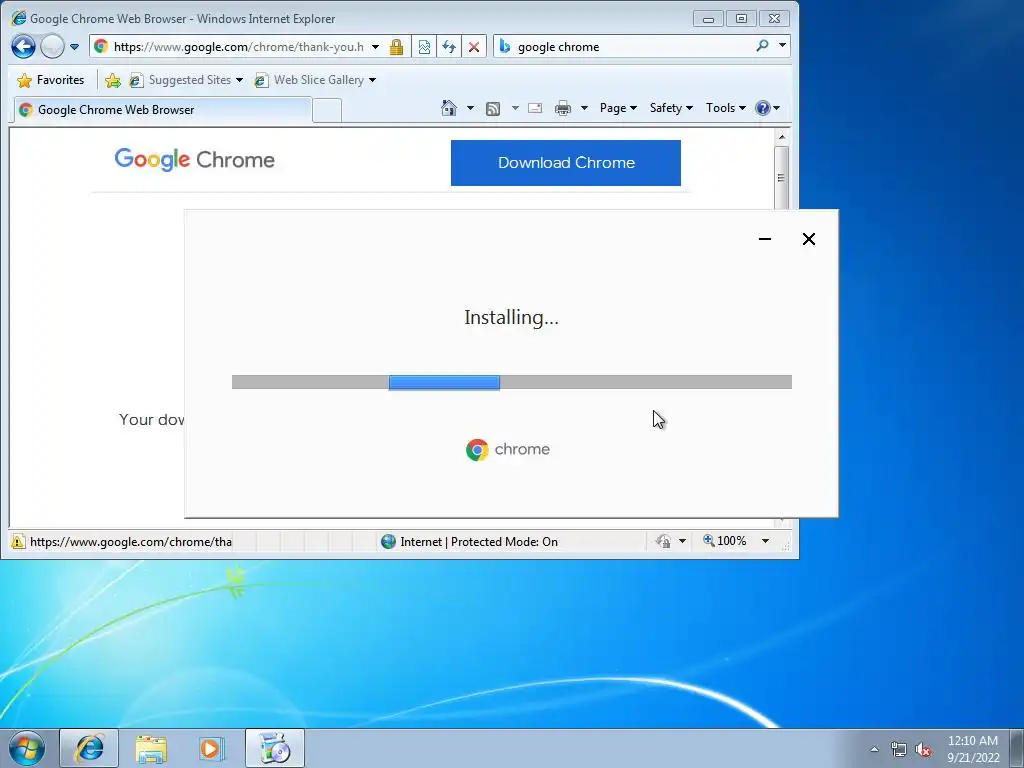Click the Download Chrome button
Viewport: 1024px width, 768px height.
point(566,163)
